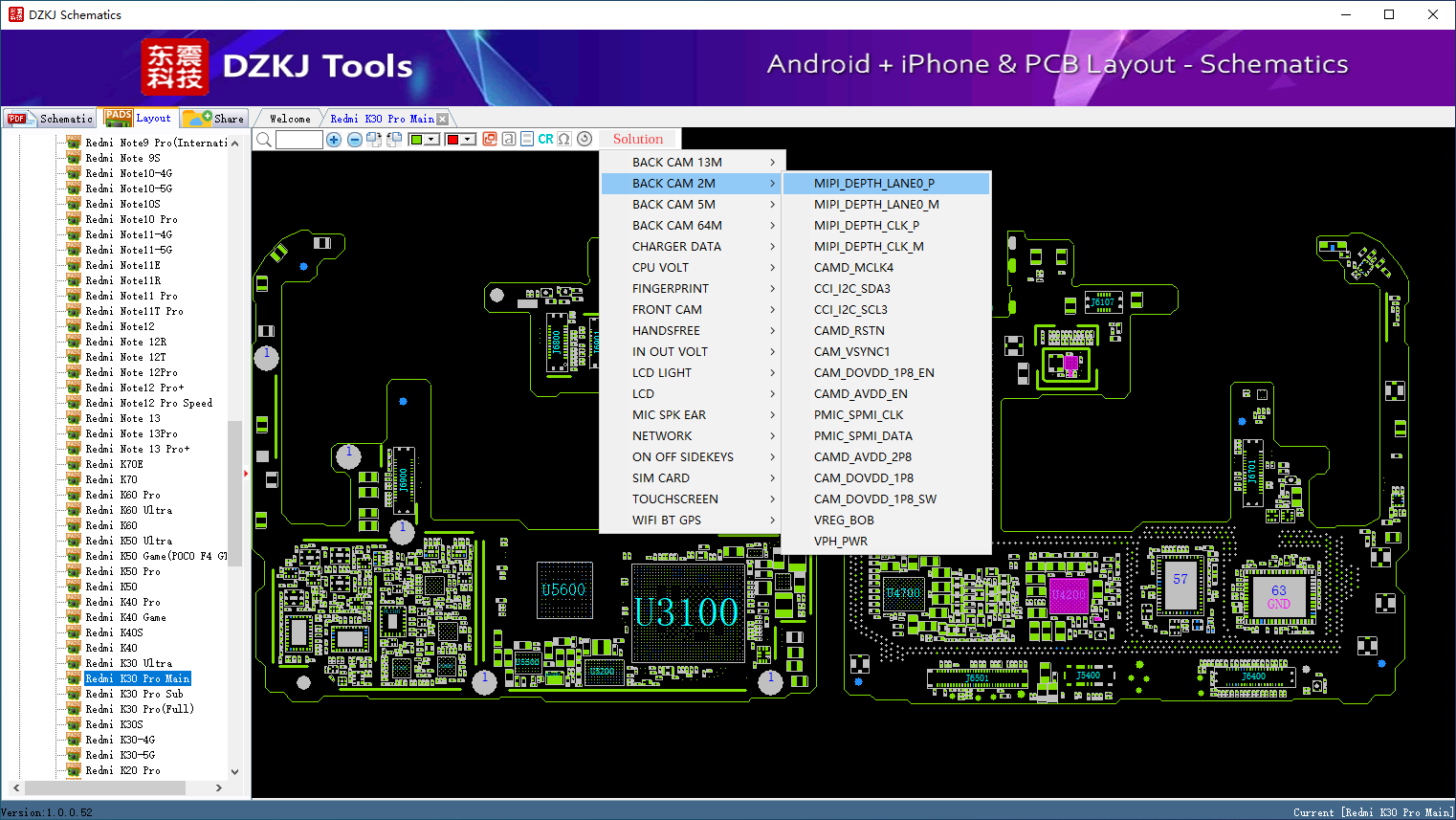The height and width of the screenshot is (820, 1456).
Task: Click the letter 'a' text display icon
Action: [509, 139]
